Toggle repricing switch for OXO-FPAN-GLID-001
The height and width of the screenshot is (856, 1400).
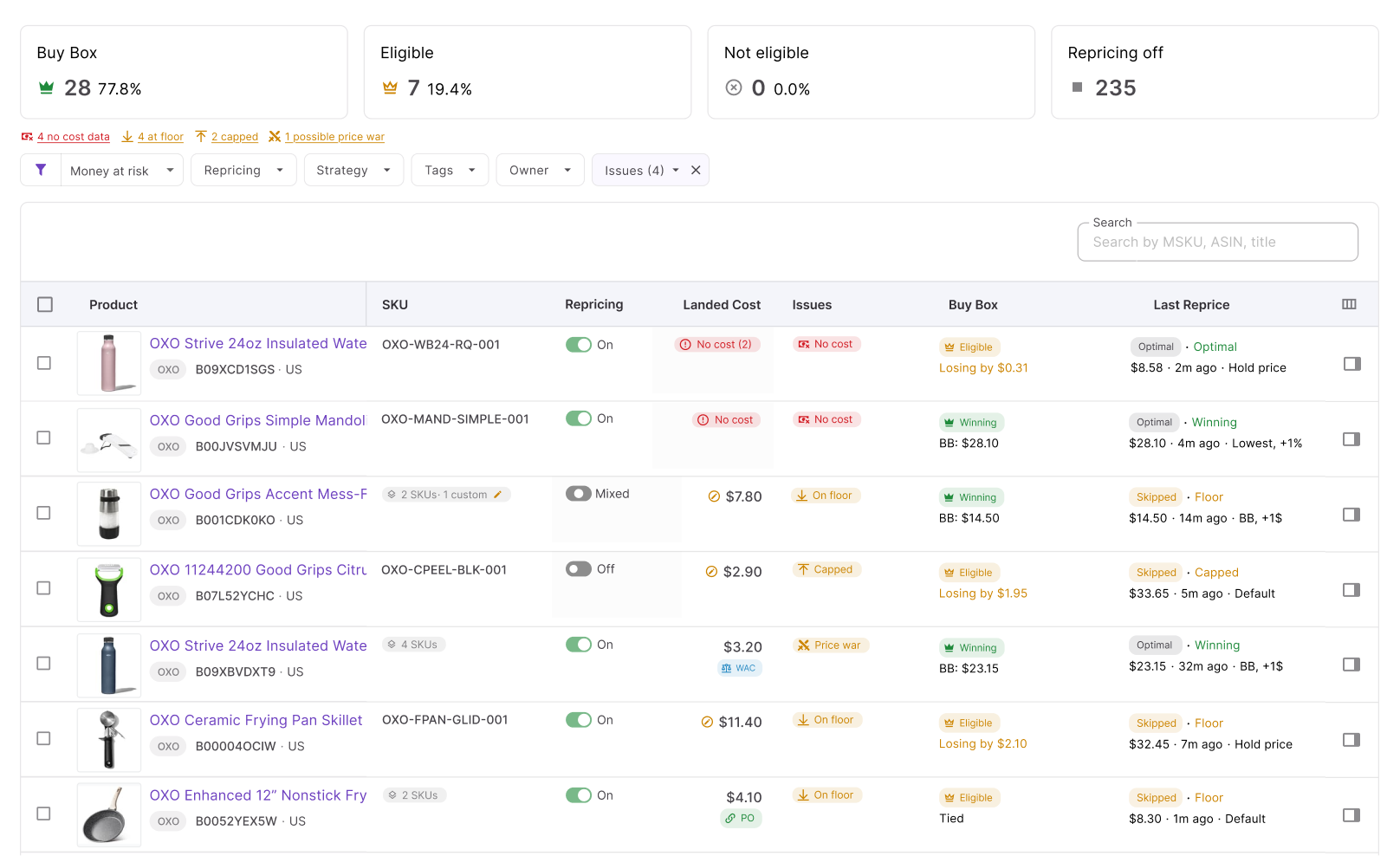click(579, 720)
